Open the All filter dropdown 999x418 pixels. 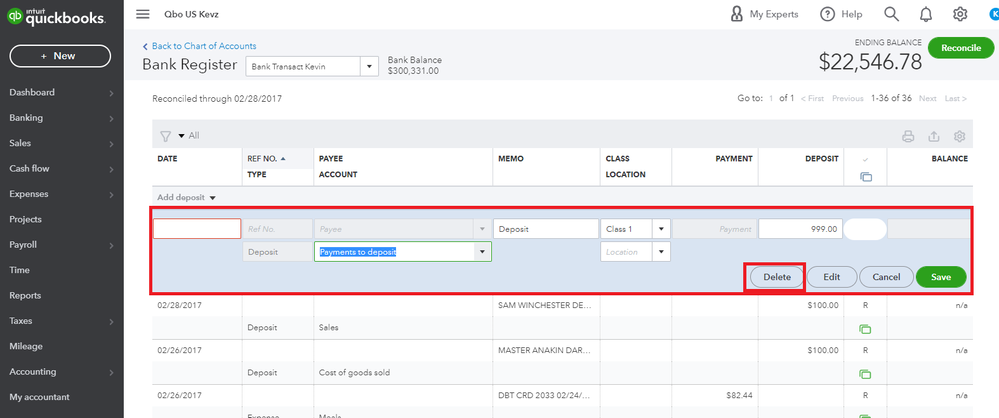click(189, 136)
